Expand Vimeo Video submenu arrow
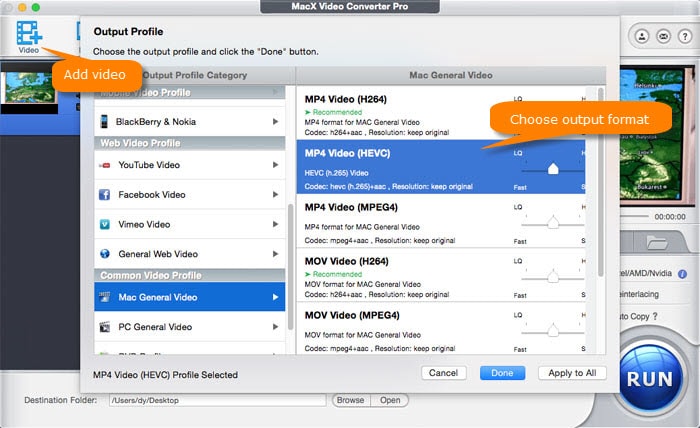This screenshot has height=428, width=700. [275, 224]
